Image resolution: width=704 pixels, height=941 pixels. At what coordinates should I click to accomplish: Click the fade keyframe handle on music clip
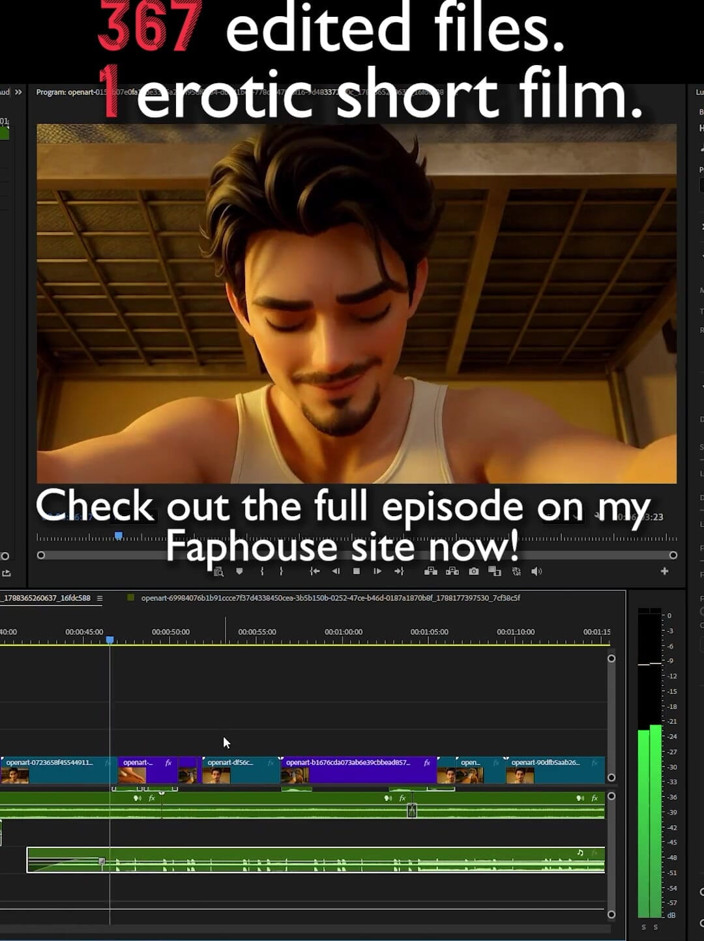coord(101,862)
